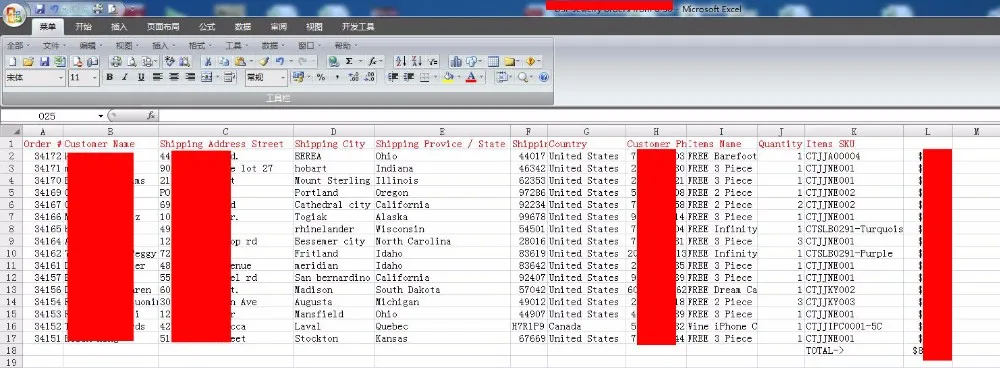
Task: Switch to the 页面布局 ribbon tab
Action: tap(163, 27)
